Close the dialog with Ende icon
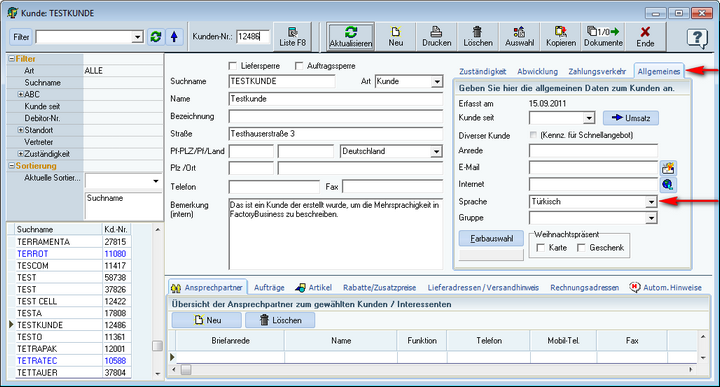 click(x=645, y=36)
